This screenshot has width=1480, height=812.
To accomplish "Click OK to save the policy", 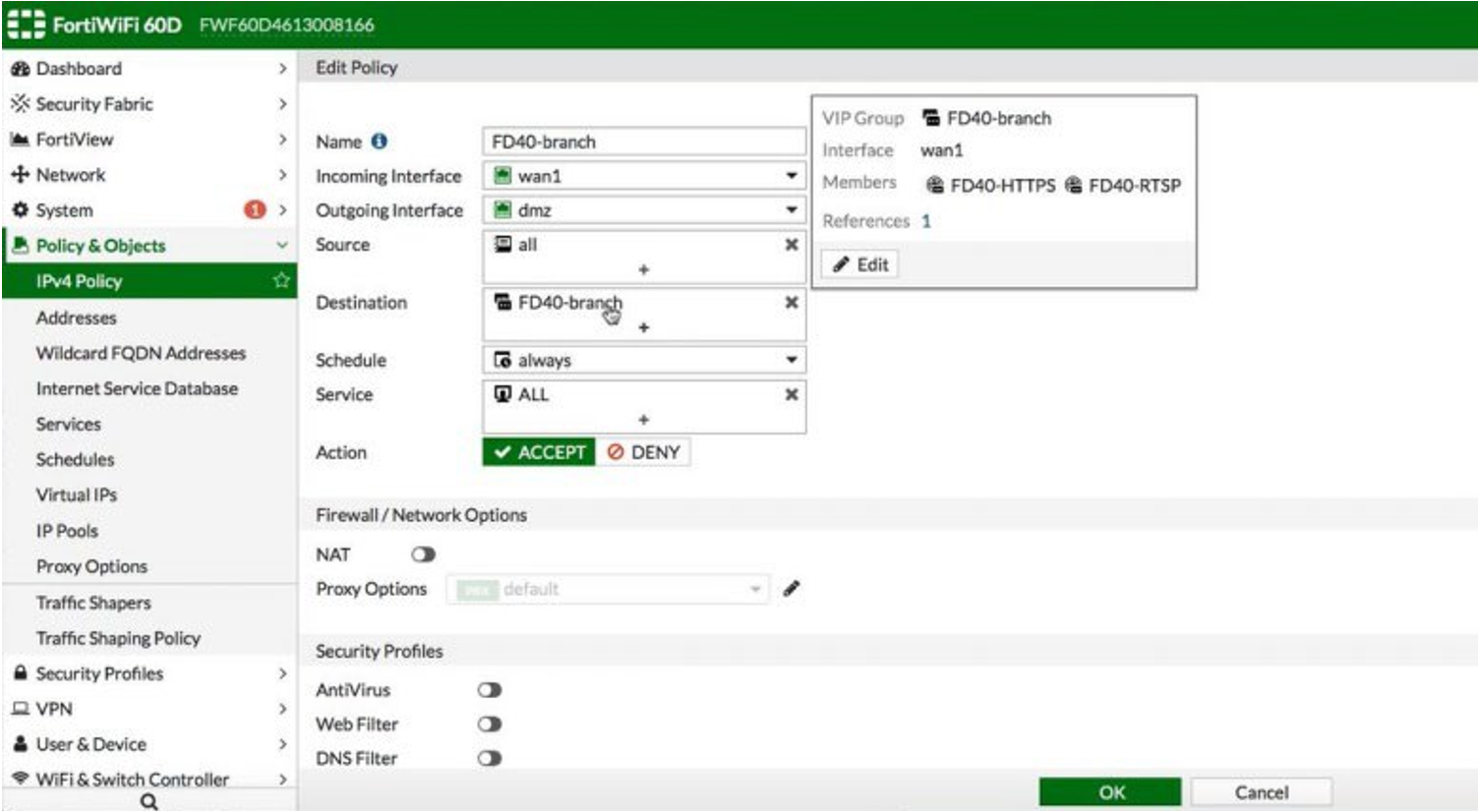I will click(1113, 791).
